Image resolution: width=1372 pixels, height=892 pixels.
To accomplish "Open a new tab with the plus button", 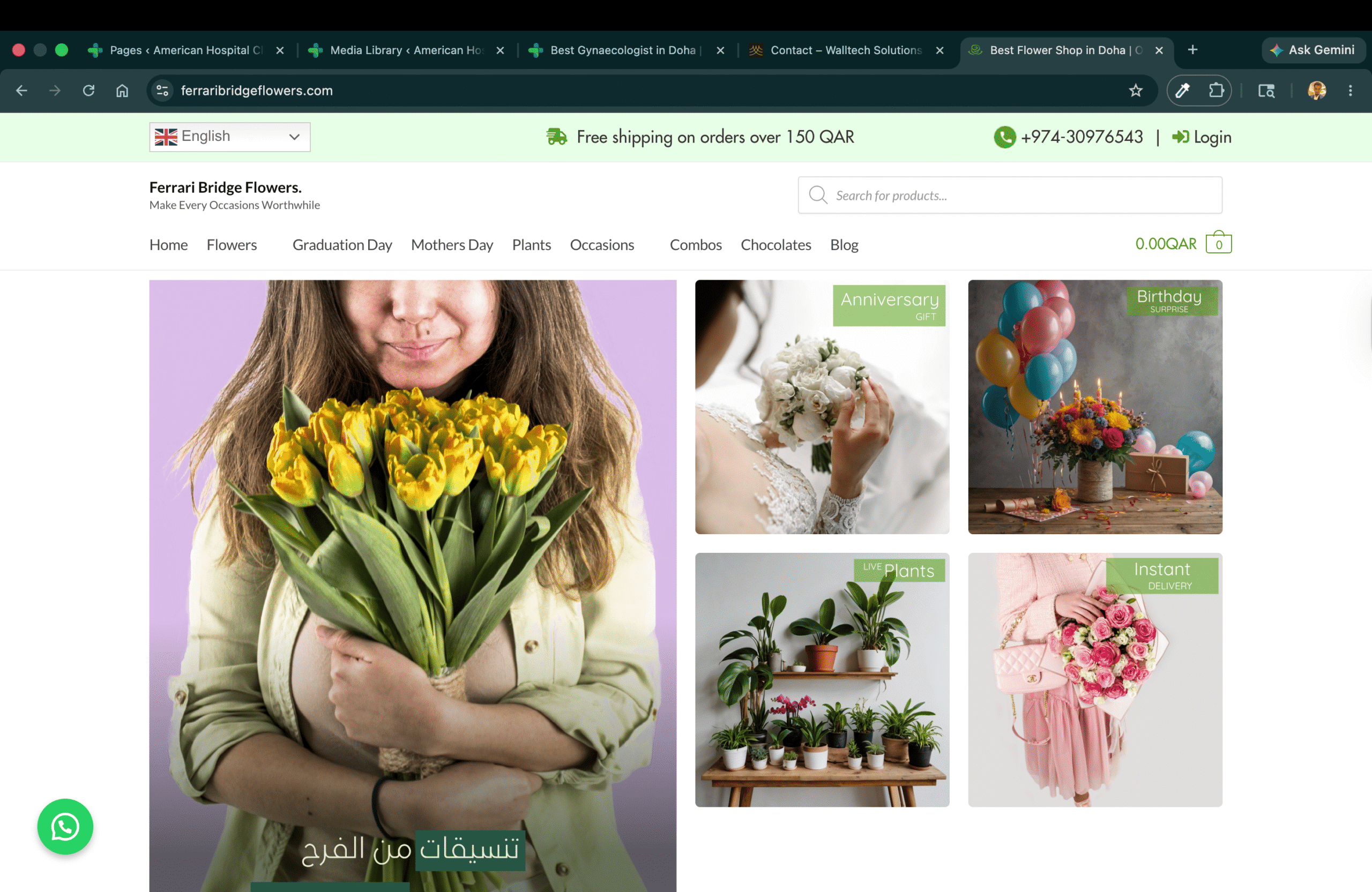I will click(1192, 50).
